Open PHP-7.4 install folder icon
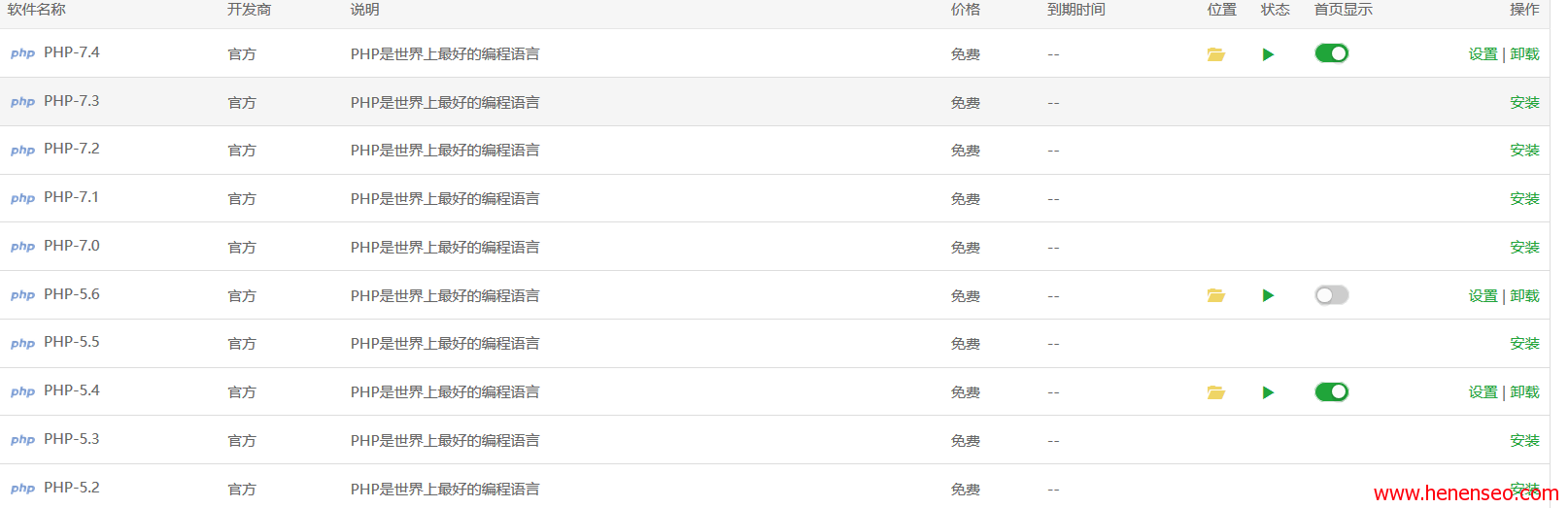 coord(1215,54)
